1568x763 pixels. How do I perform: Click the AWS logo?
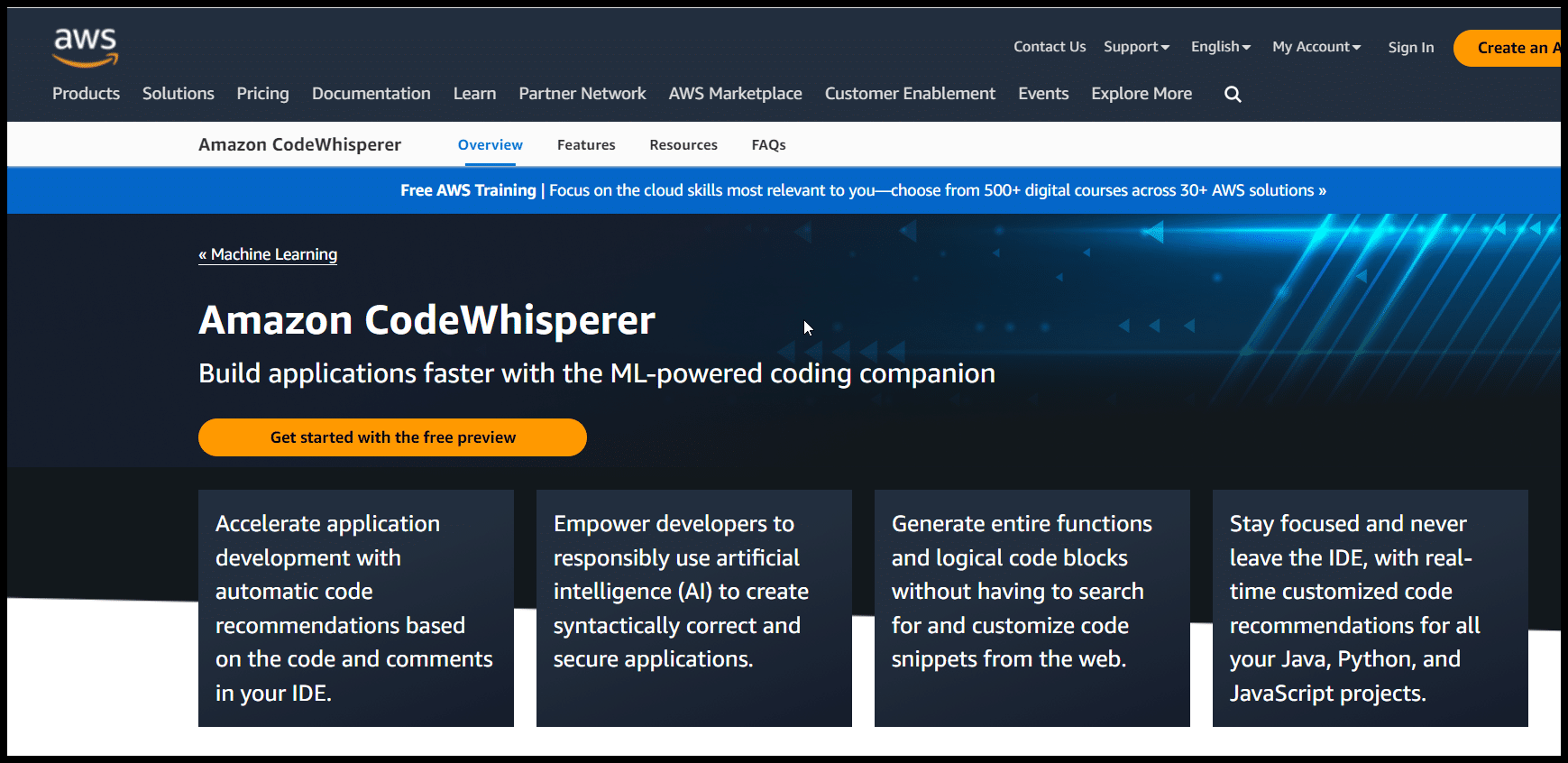[x=86, y=47]
